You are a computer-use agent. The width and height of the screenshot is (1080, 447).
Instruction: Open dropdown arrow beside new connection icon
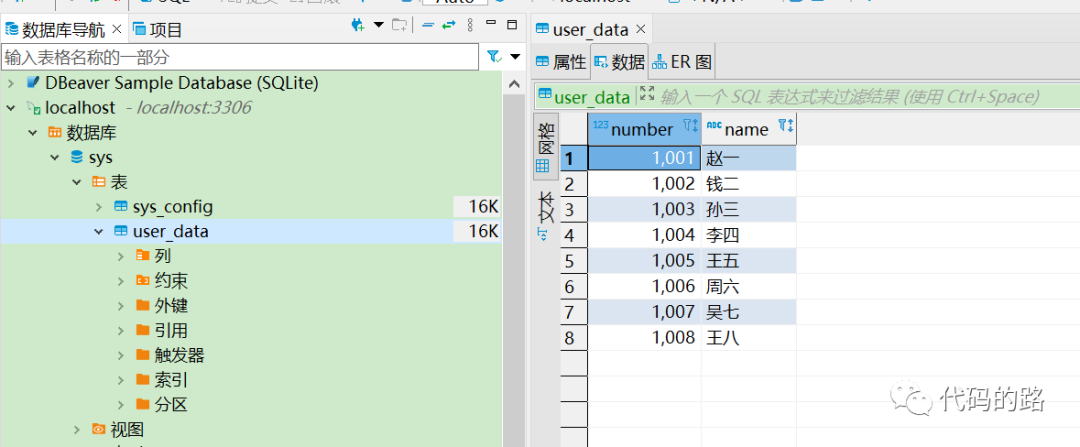[x=378, y=25]
